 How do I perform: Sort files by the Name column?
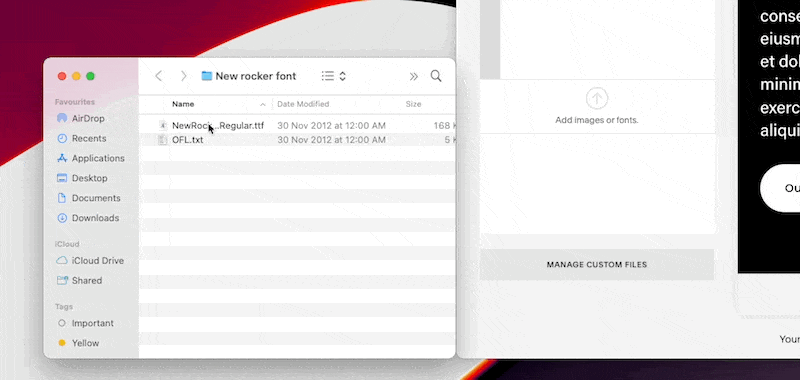(183, 104)
